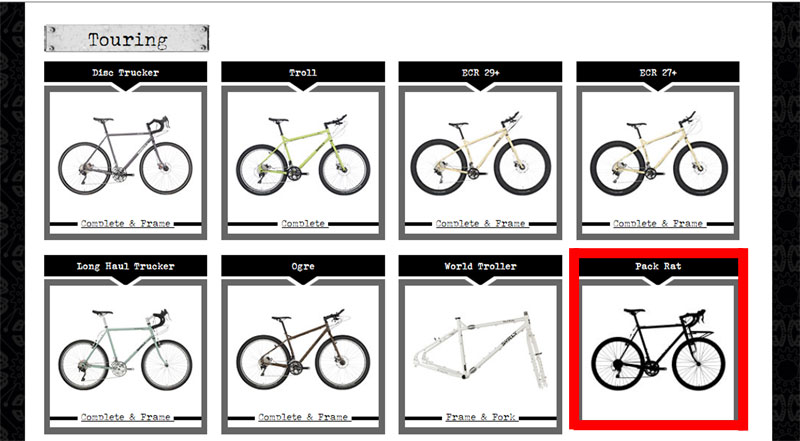Select the World Troller header label
Image resolution: width=800 pixels, height=441 pixels.
pos(481,266)
